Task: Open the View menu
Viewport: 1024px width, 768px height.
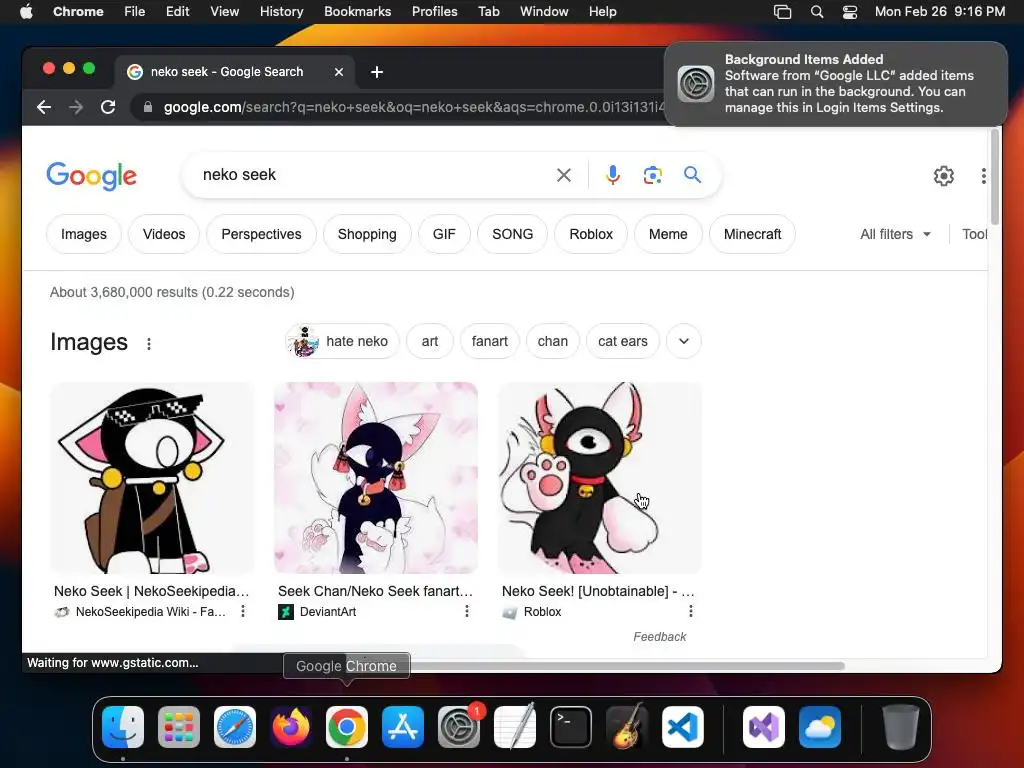Action: click(225, 12)
